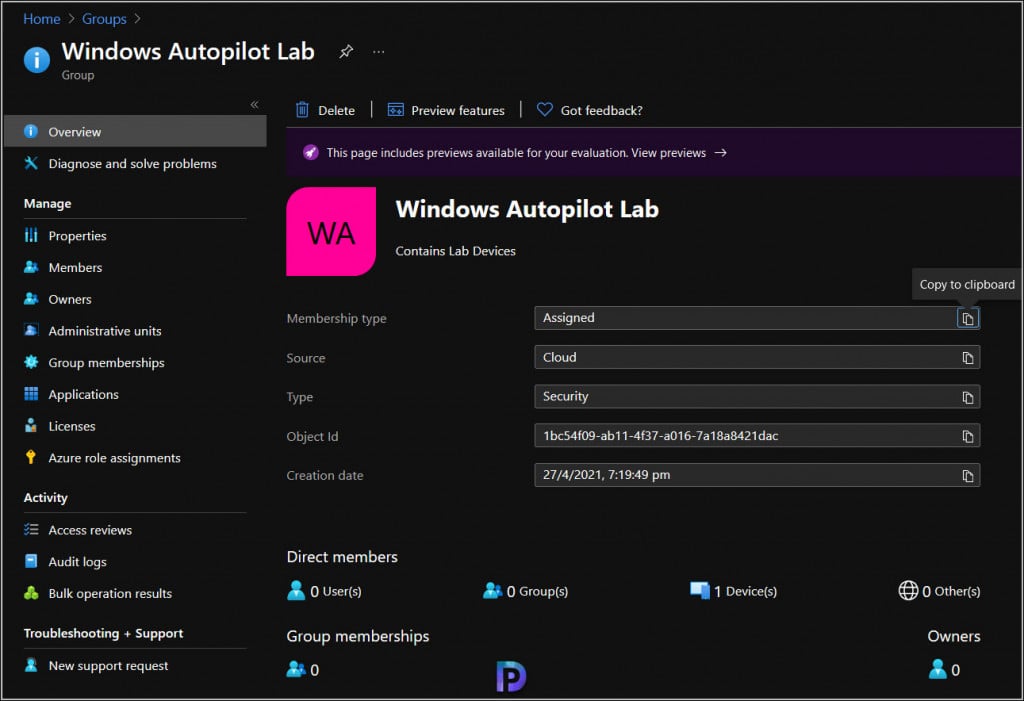Screen dimensions: 1024x701
Task: Copy Type value to clipboard
Action: pyautogui.click(x=968, y=397)
